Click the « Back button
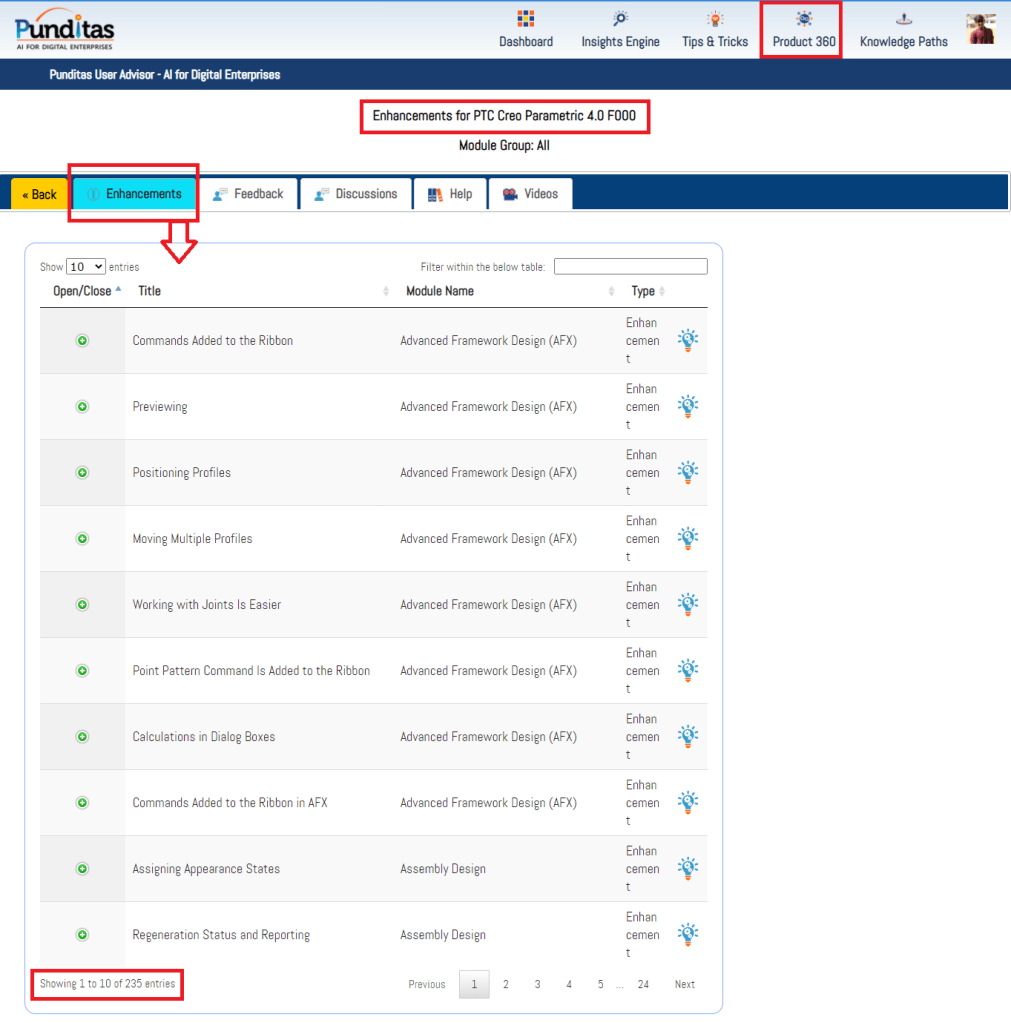 [x=40, y=195]
